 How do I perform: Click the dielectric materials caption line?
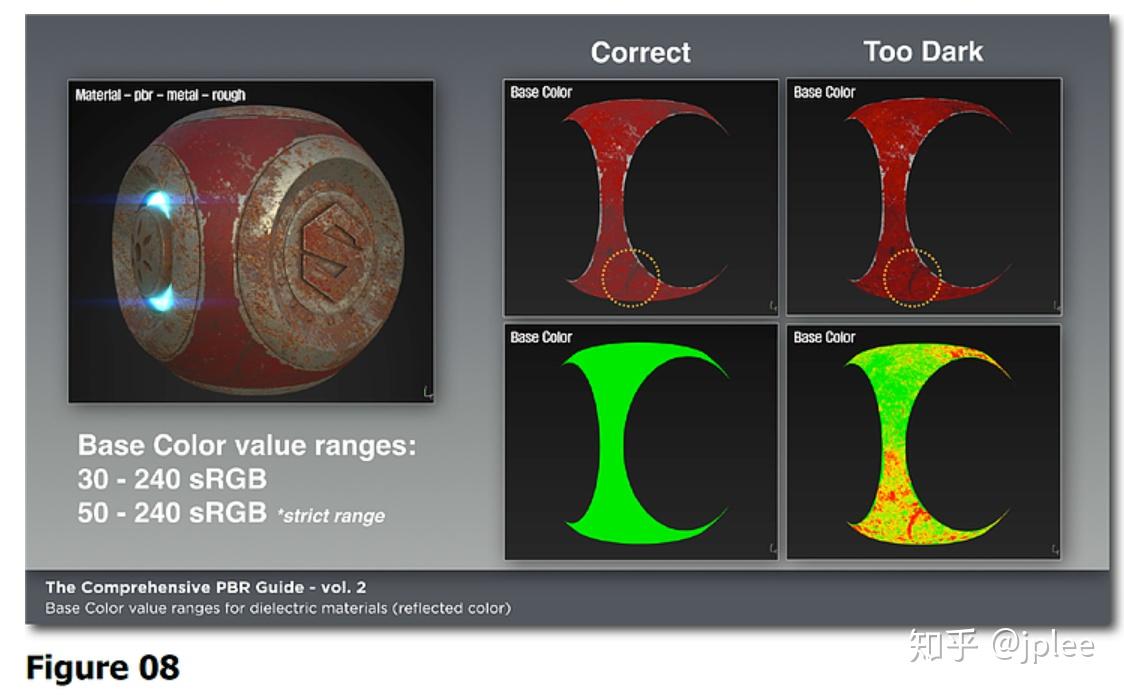278,608
